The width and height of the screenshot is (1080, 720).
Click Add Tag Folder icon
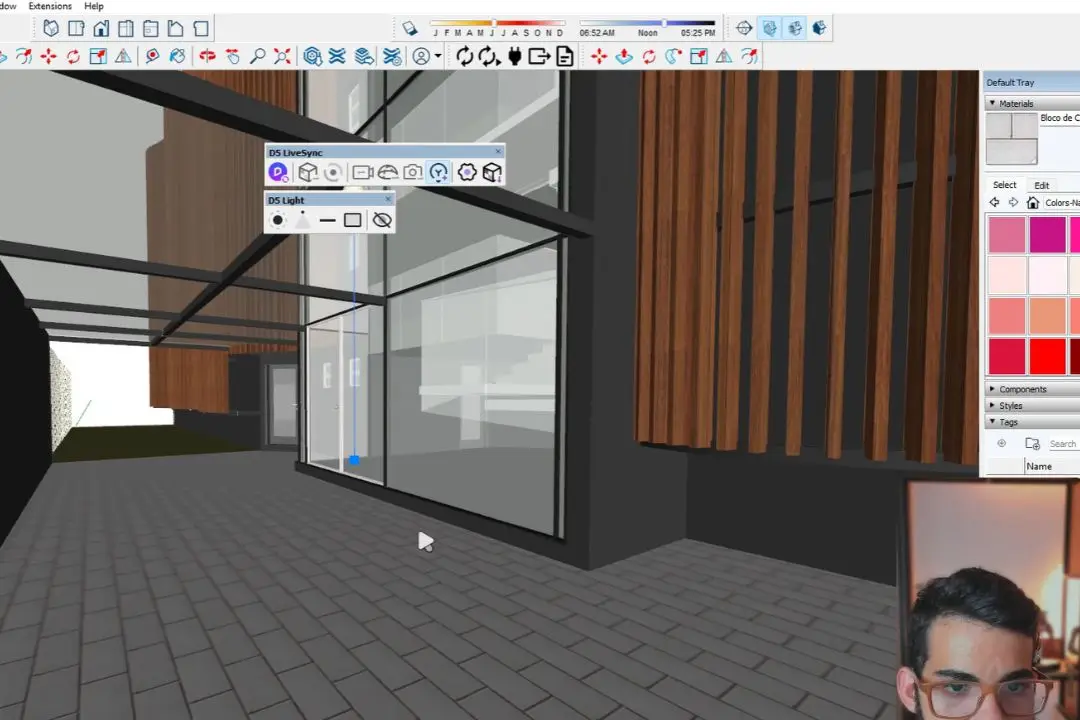[x=1032, y=443]
